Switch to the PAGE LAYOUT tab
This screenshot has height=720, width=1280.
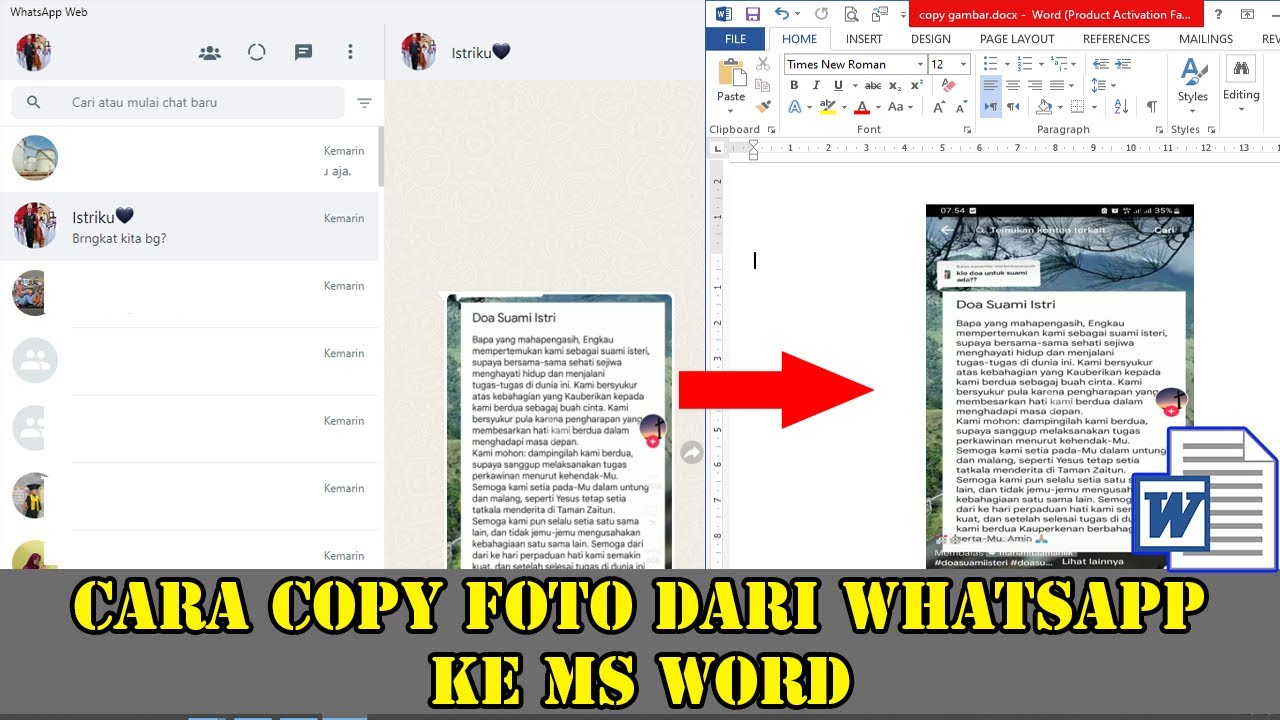click(1017, 39)
